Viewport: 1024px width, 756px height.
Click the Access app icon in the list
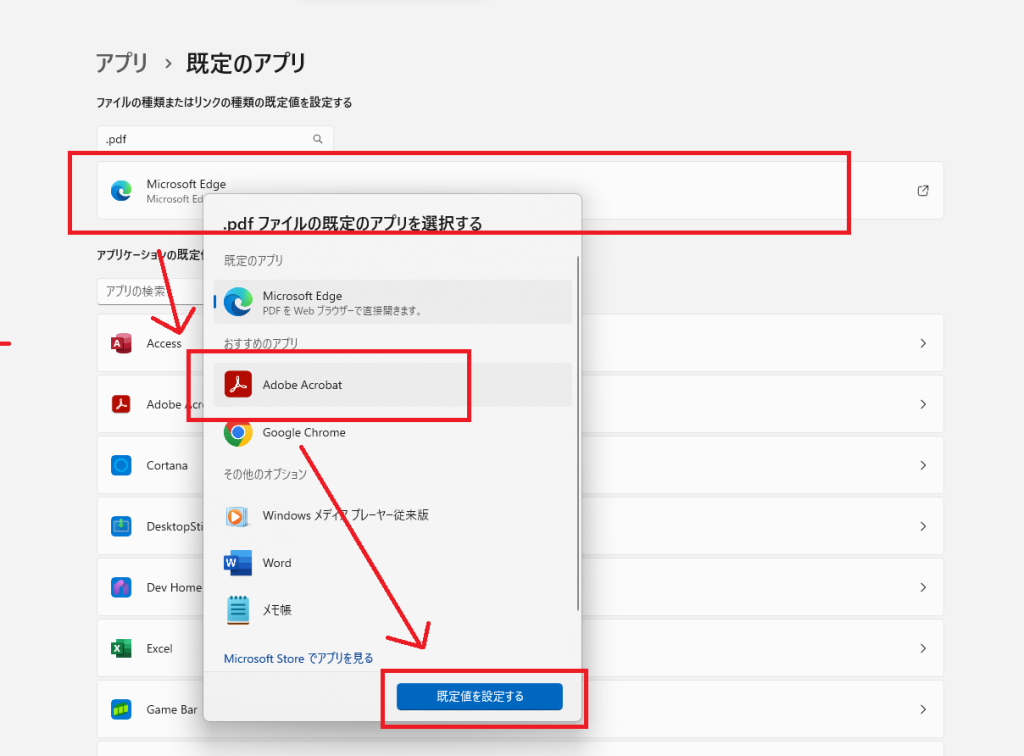pos(121,343)
